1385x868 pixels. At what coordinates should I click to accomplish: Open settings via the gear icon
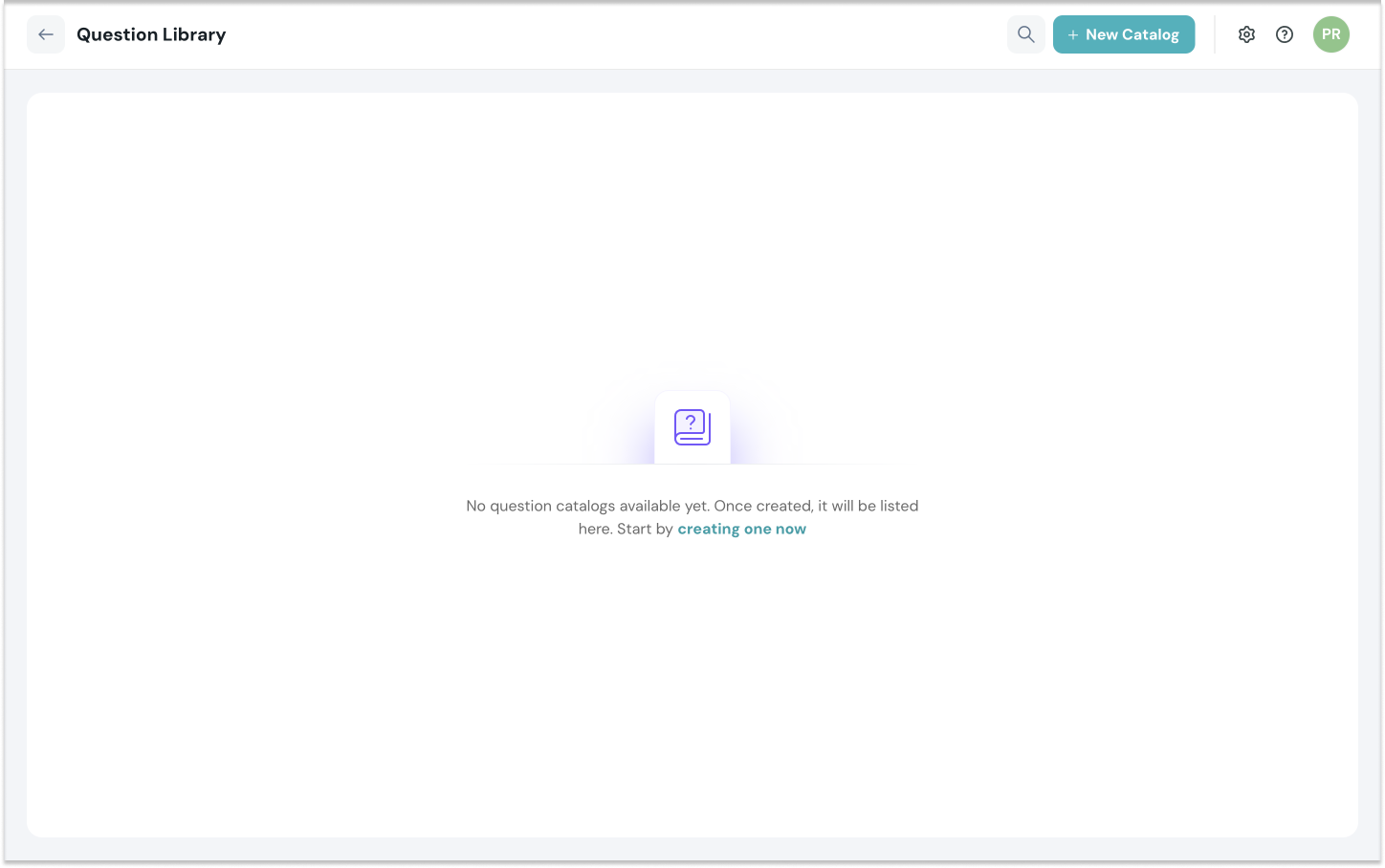[1246, 34]
